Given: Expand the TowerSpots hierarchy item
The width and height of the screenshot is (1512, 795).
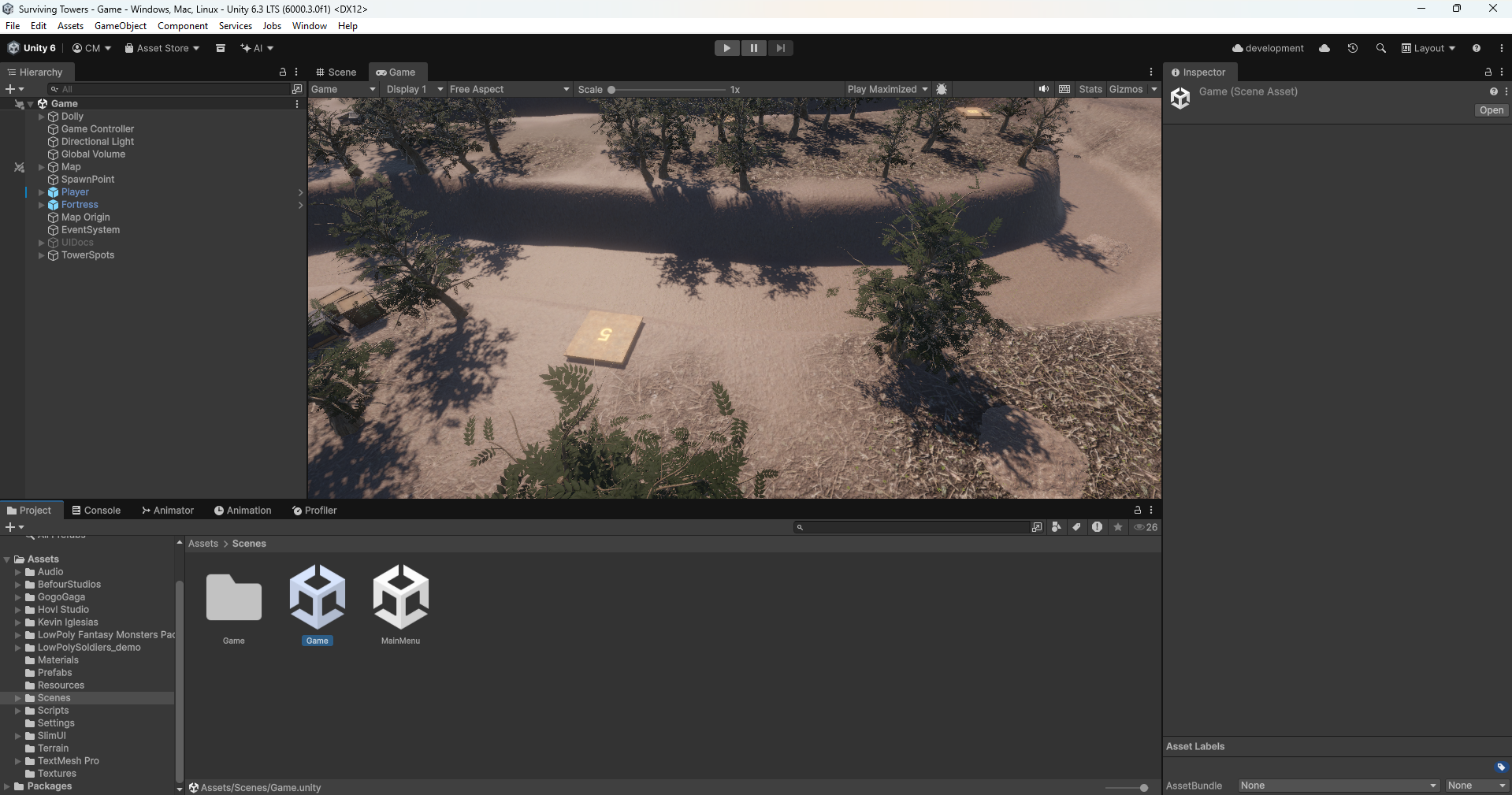Looking at the screenshot, I should [x=42, y=255].
